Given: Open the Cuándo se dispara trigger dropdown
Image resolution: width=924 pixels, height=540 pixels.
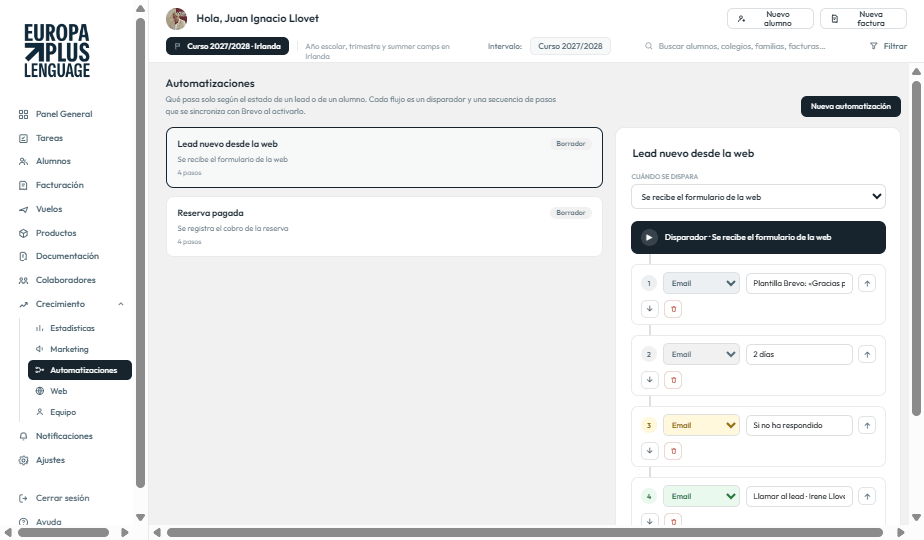Looking at the screenshot, I should (758, 197).
